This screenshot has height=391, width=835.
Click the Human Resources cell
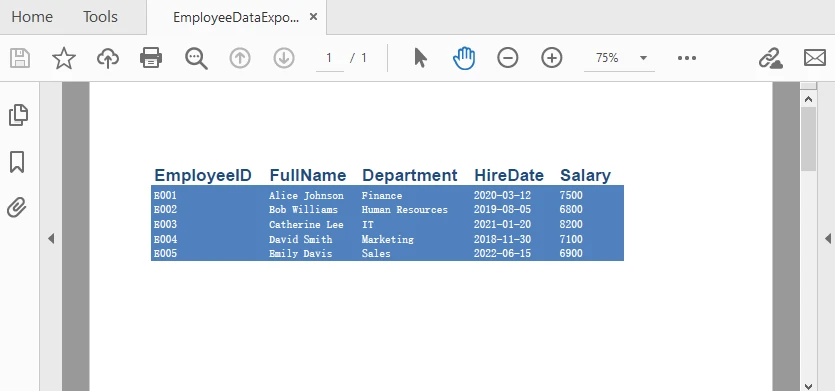pos(405,209)
